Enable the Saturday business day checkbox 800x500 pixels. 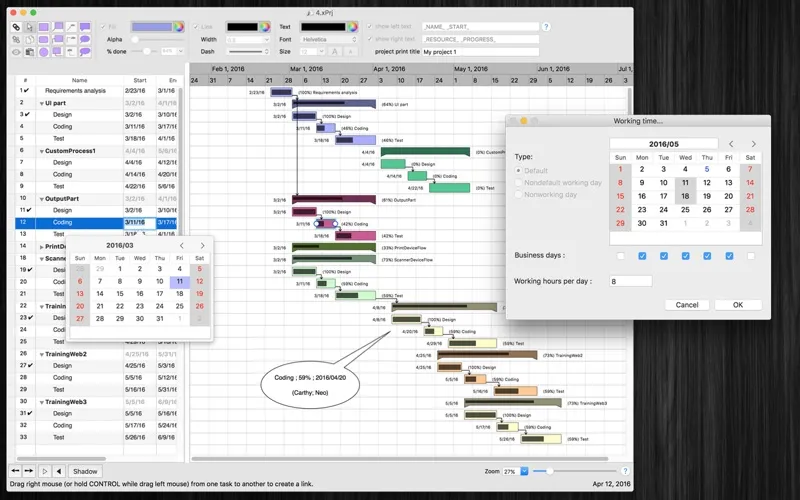coord(751,256)
